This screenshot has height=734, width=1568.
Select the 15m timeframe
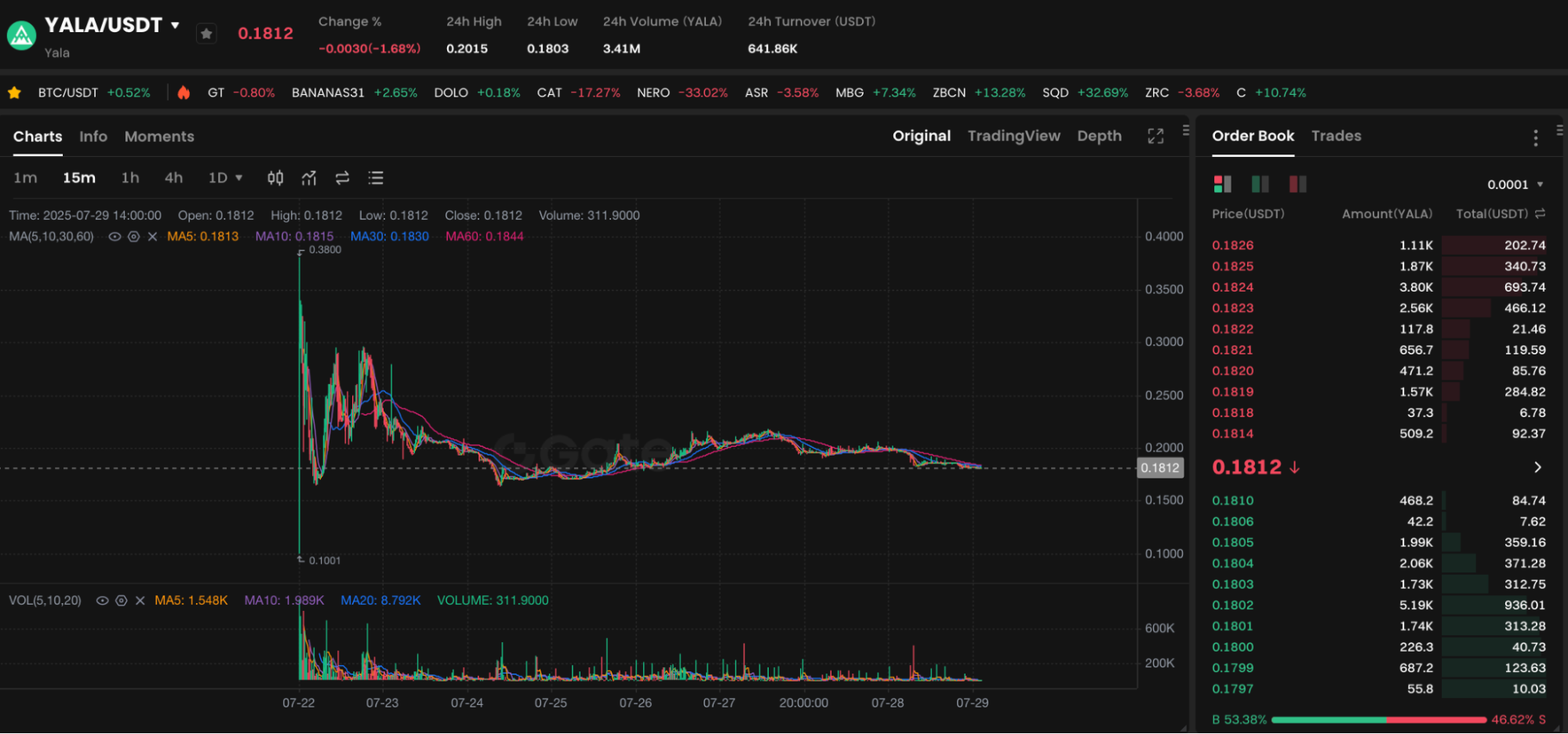[79, 178]
